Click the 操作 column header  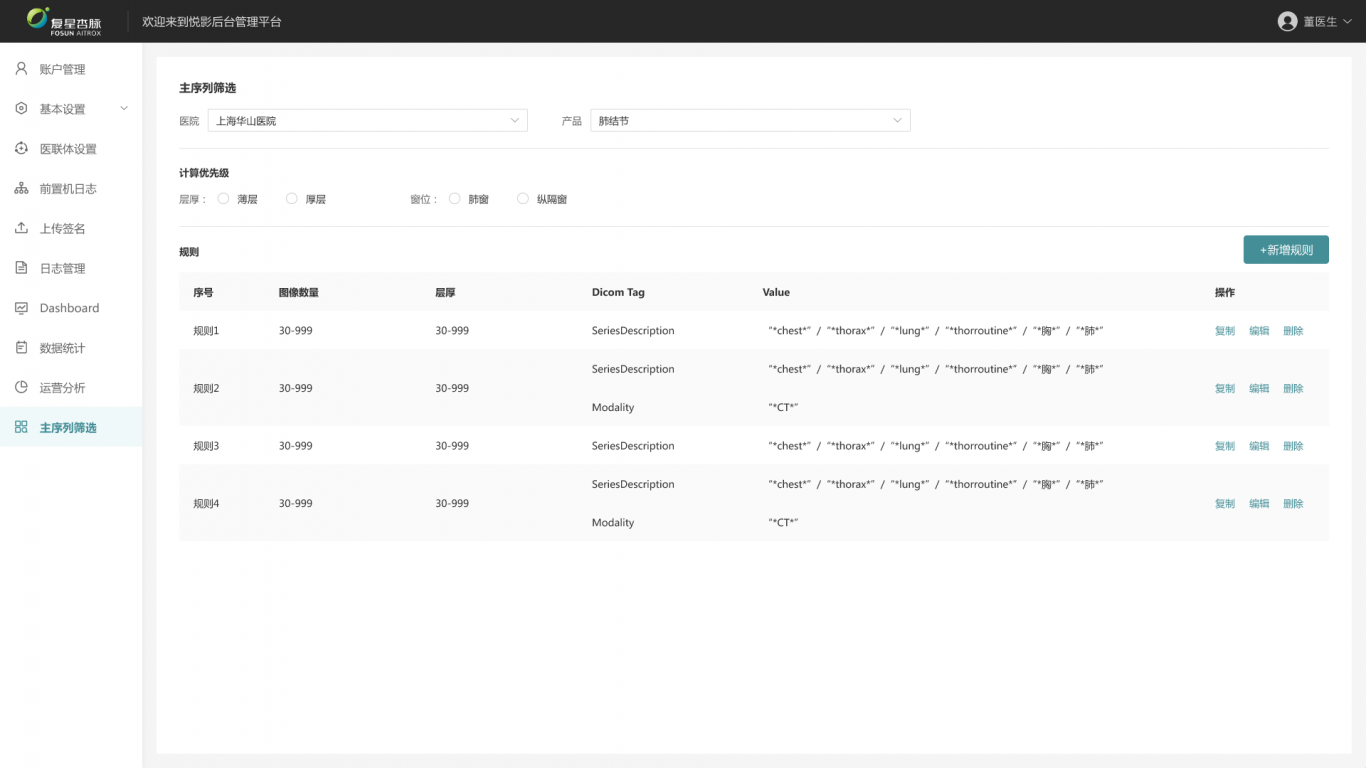[x=1225, y=293]
